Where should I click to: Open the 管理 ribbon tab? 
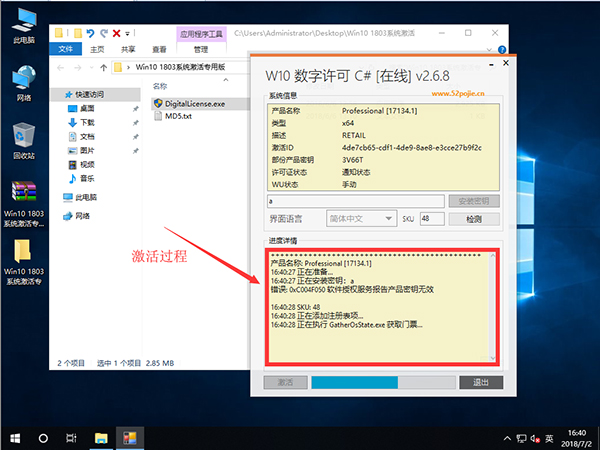201,49
